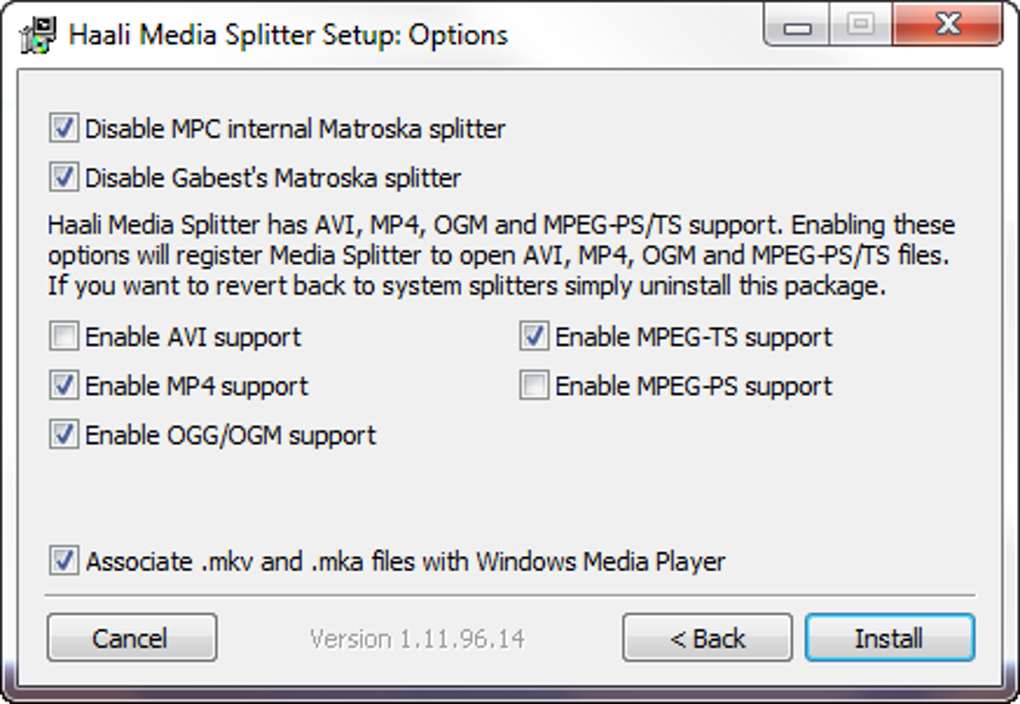
Task: Check Enable MPEG-PS support
Action: [x=534, y=386]
